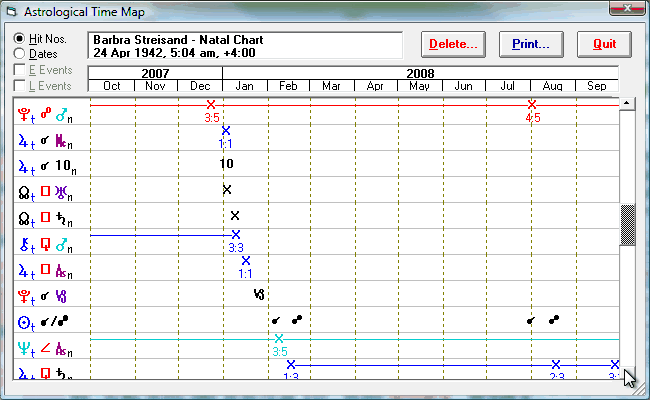Click the blue transiting Chiron glyph
The image size is (650, 400).
(x=26, y=245)
